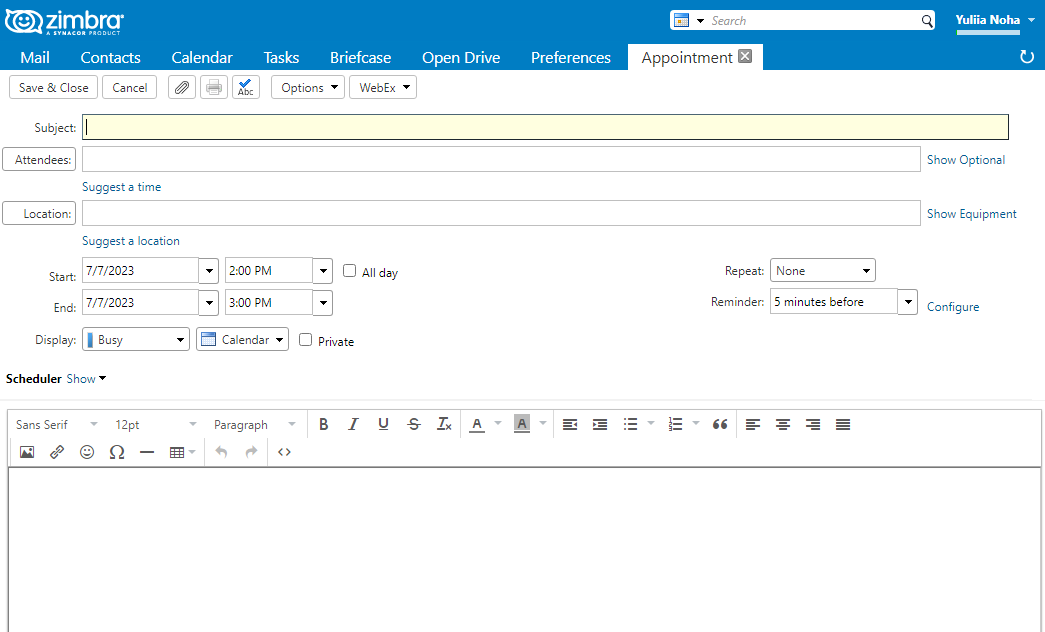Align text left
Image resolution: width=1045 pixels, height=632 pixels.
pyautogui.click(x=753, y=425)
